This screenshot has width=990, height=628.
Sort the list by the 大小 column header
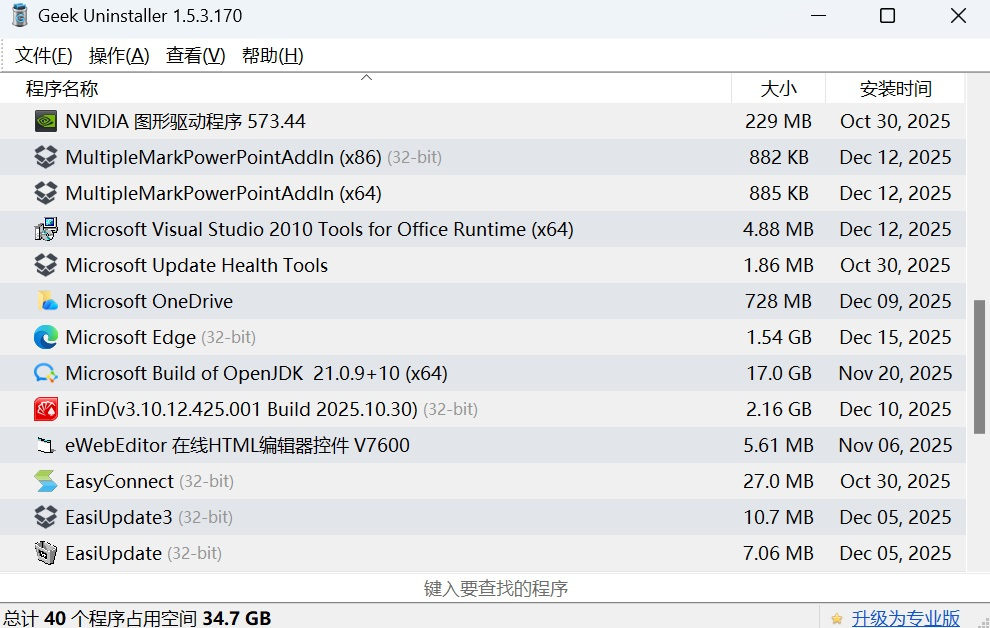(x=778, y=89)
